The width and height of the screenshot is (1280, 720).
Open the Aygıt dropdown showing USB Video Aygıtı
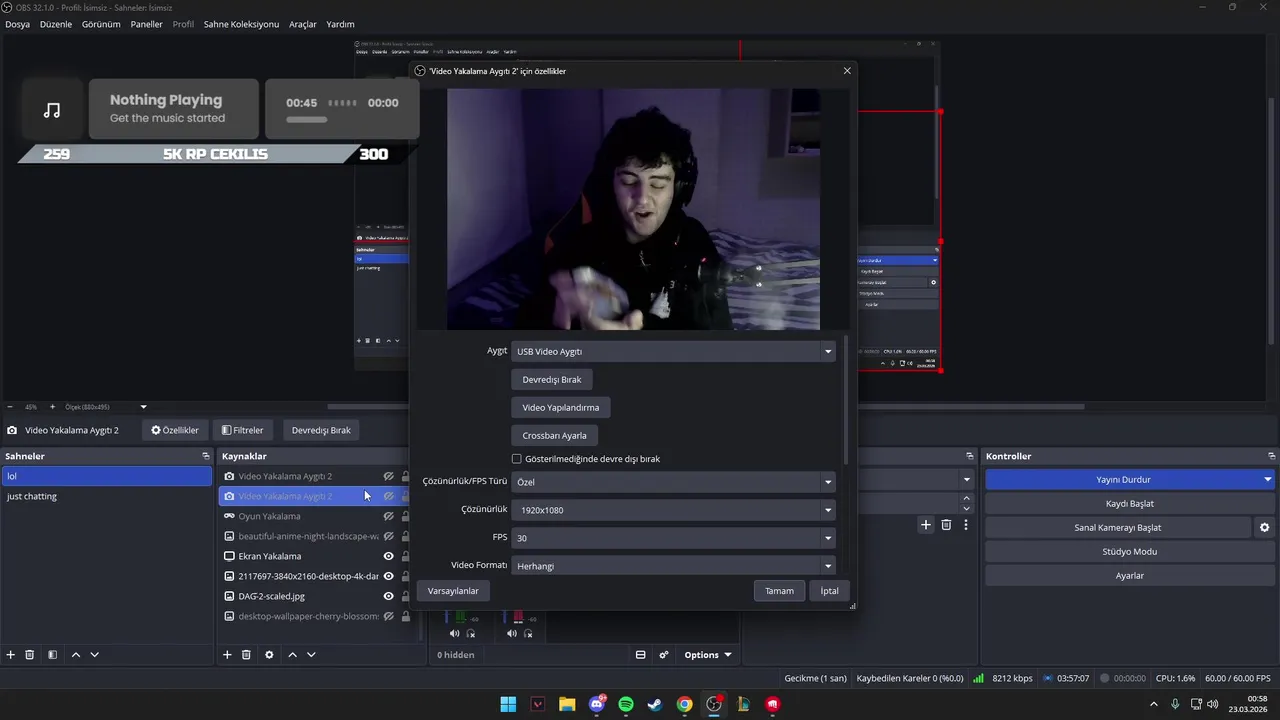673,351
